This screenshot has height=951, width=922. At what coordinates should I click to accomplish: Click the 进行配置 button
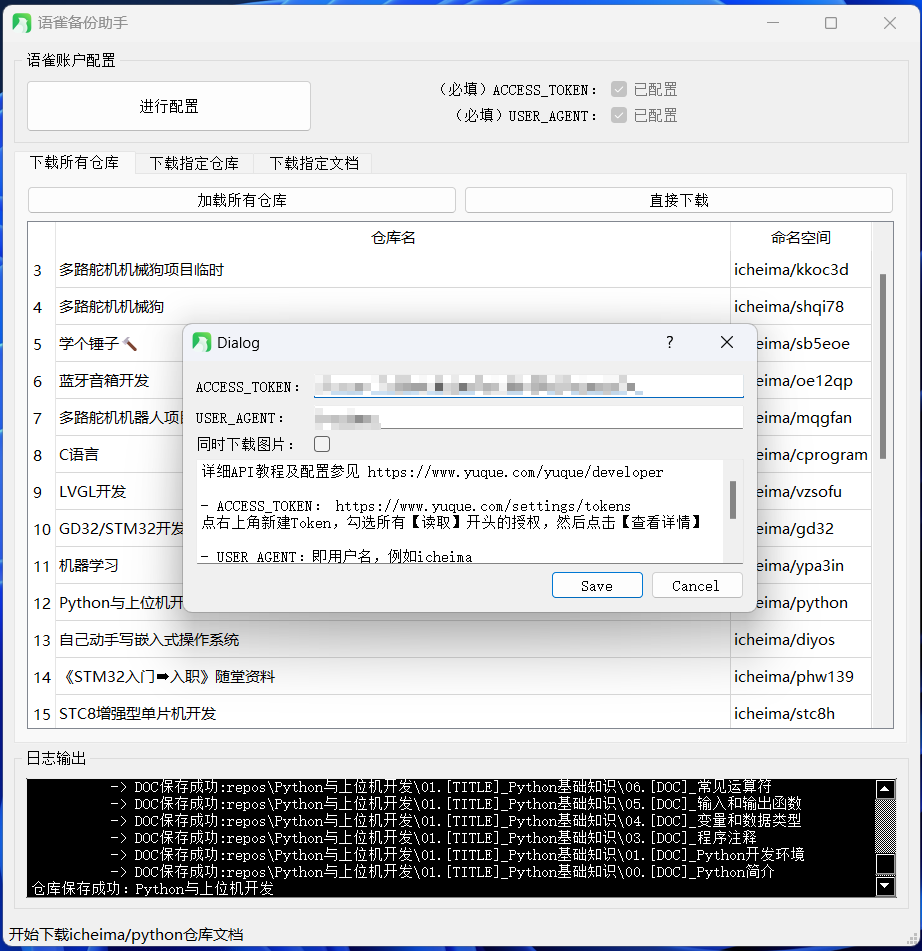point(169,106)
